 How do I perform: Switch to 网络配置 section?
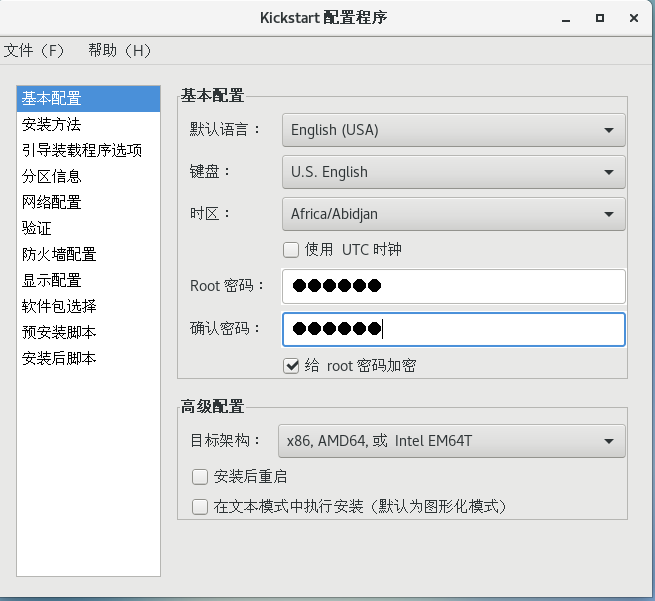click(88, 202)
